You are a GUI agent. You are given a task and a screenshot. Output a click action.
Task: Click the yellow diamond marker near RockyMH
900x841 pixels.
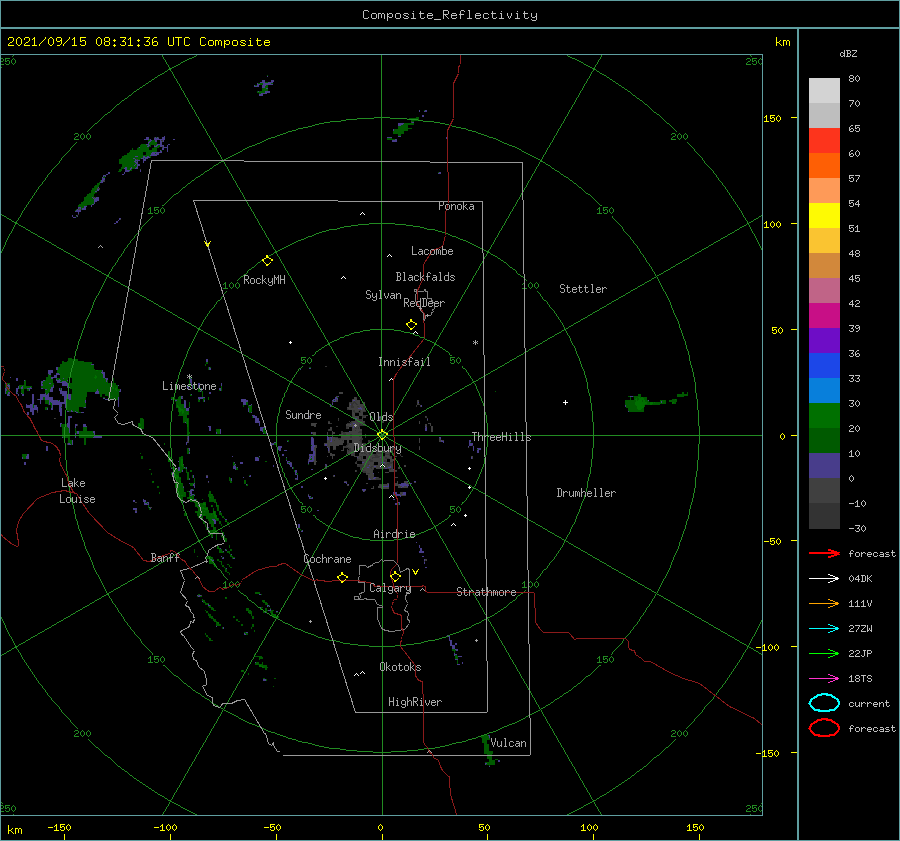pyautogui.click(x=267, y=261)
